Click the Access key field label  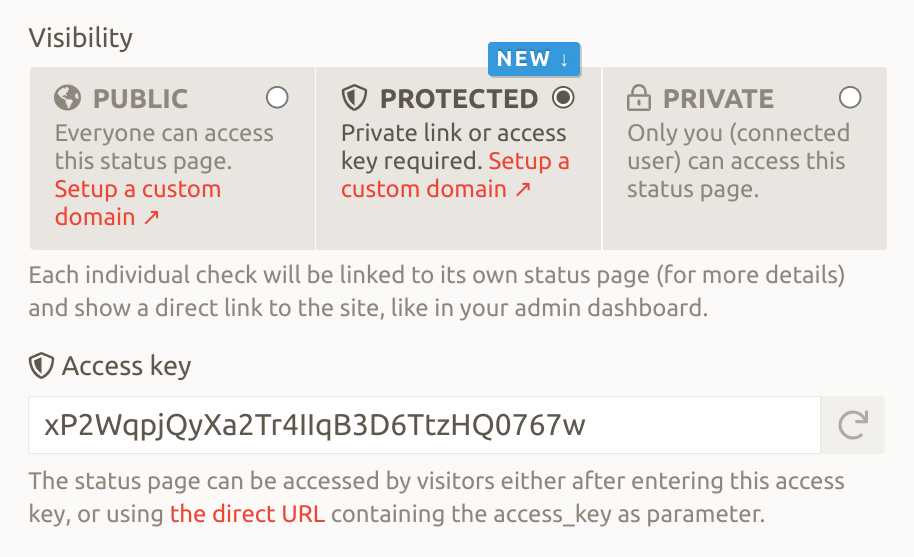(x=126, y=367)
